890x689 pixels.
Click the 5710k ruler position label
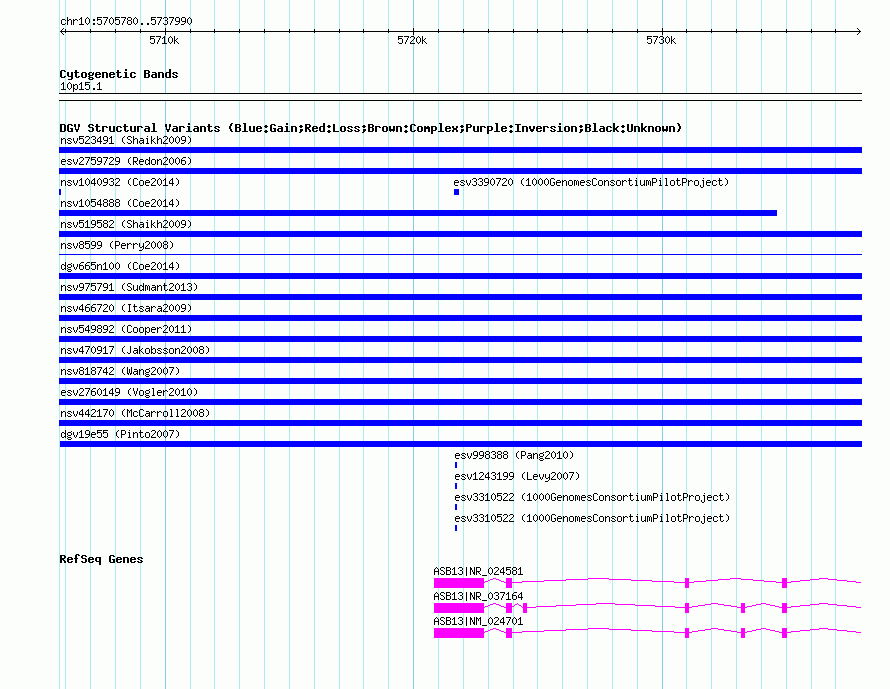[x=164, y=40]
